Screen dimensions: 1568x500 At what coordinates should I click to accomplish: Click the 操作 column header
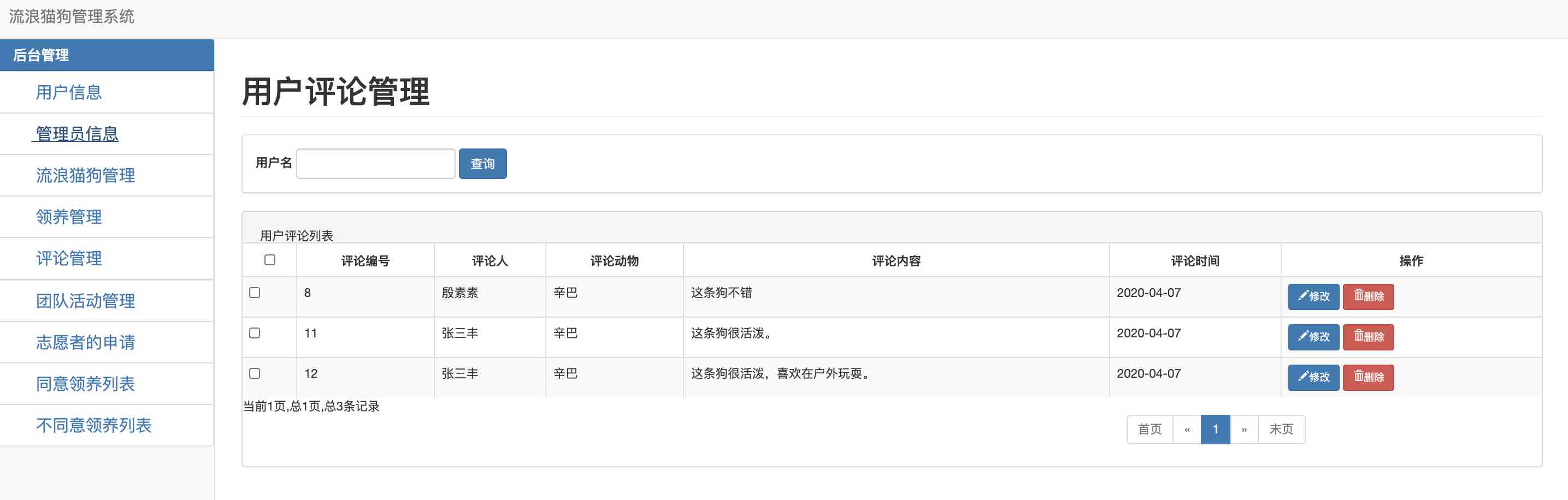(x=1411, y=261)
